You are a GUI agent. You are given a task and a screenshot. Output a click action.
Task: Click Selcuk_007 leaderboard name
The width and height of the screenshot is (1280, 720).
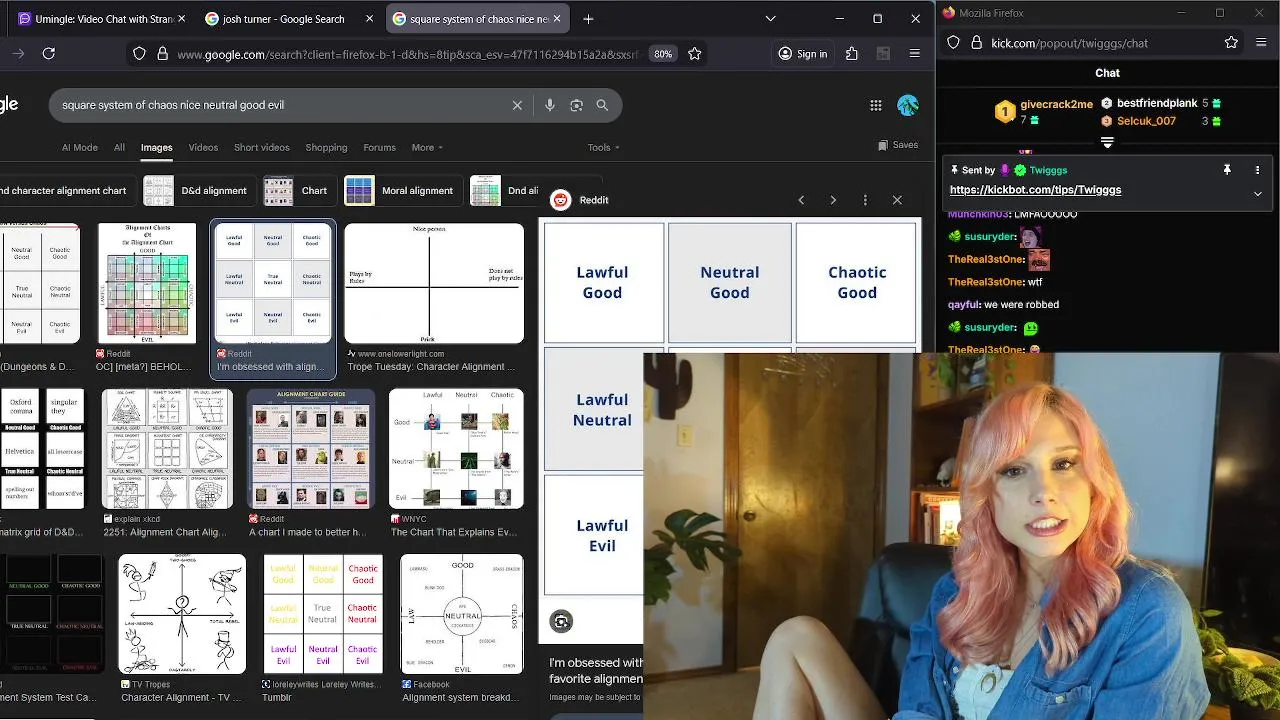(1146, 121)
